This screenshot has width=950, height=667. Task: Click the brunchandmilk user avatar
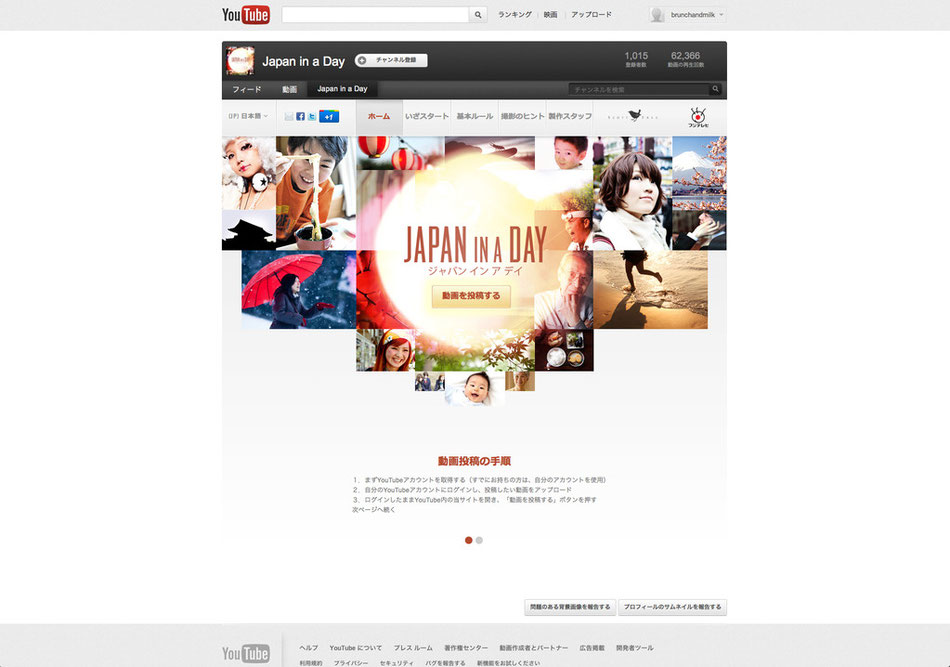(657, 15)
